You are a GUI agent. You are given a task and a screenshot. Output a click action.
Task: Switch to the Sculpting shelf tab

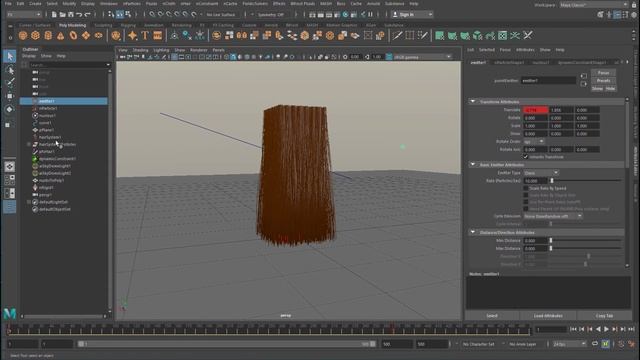103,25
